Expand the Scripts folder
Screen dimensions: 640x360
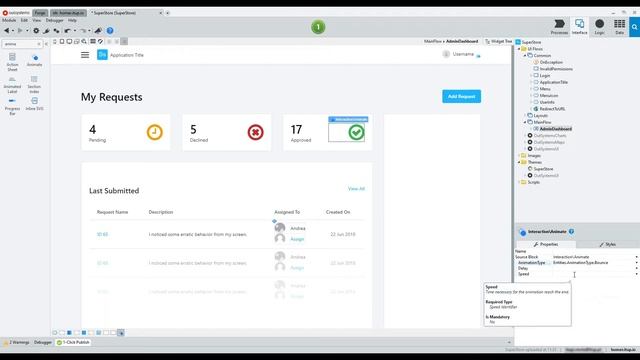[519, 182]
